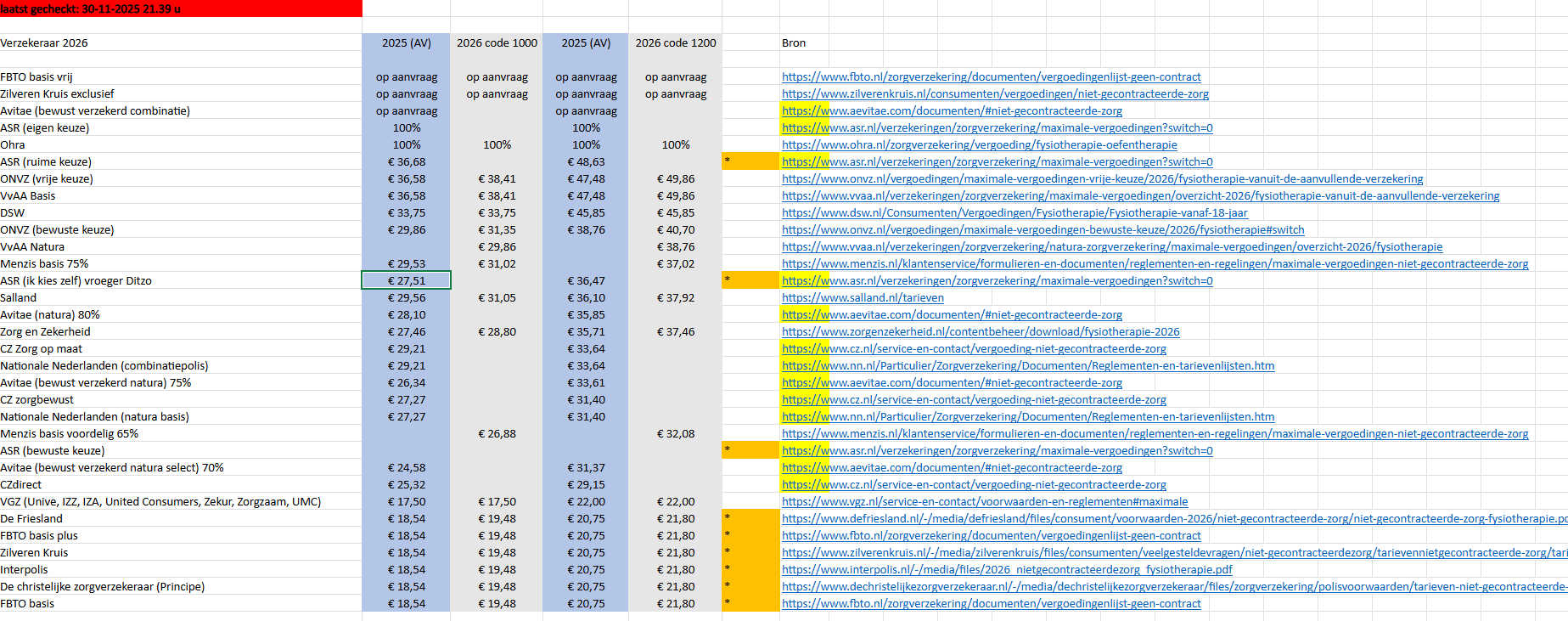Select the cell '€ 25,32'

[407, 485]
